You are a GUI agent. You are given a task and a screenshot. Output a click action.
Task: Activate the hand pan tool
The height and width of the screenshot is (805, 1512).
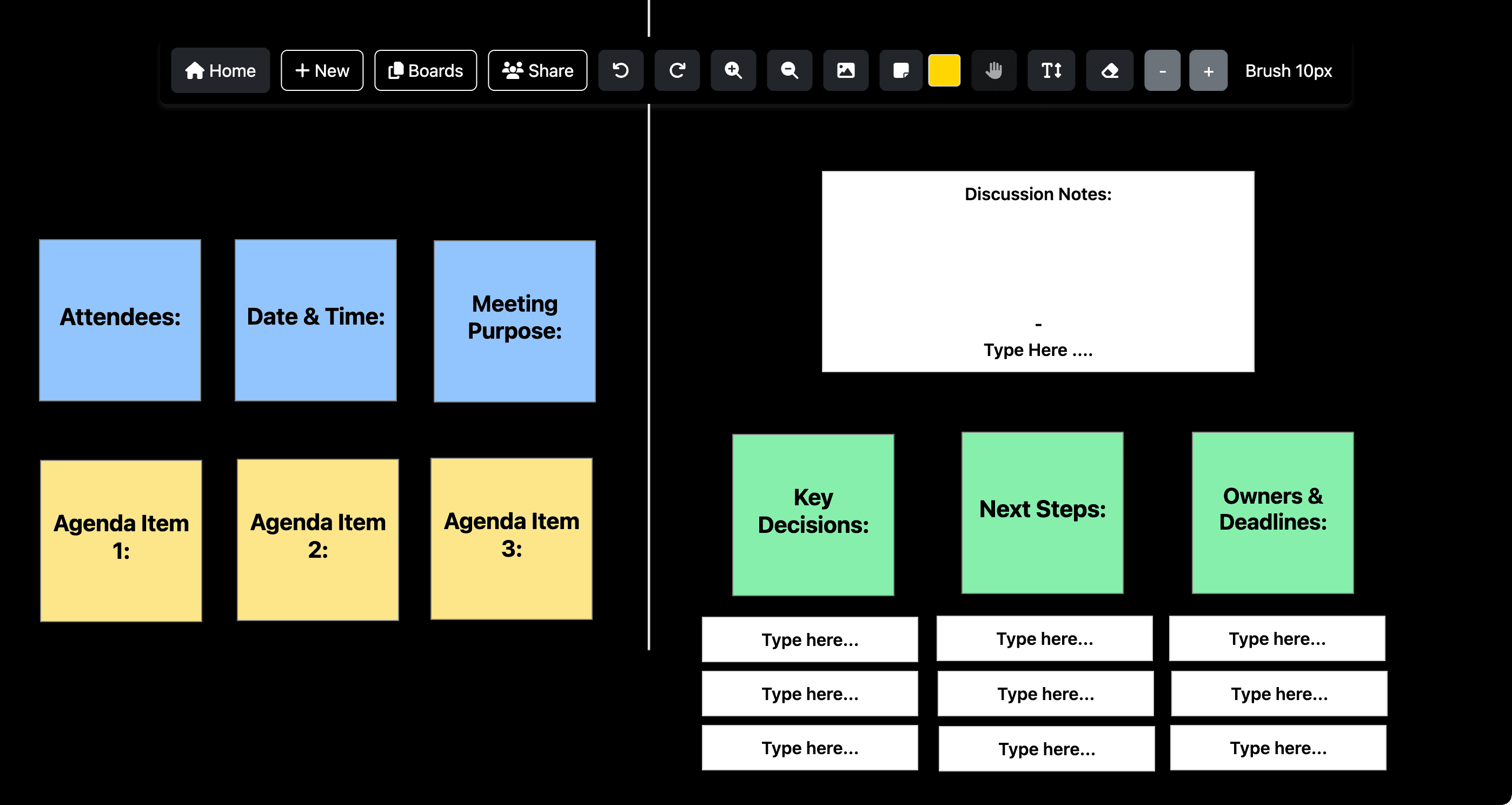993,70
